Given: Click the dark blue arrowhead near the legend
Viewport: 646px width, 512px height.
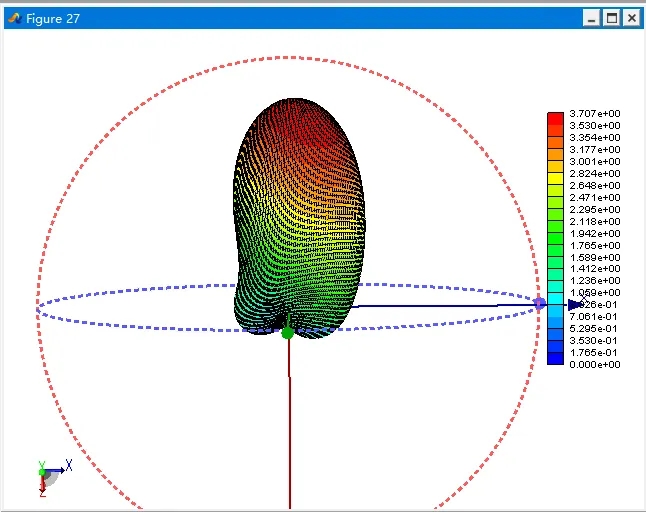Looking at the screenshot, I should coord(575,304).
